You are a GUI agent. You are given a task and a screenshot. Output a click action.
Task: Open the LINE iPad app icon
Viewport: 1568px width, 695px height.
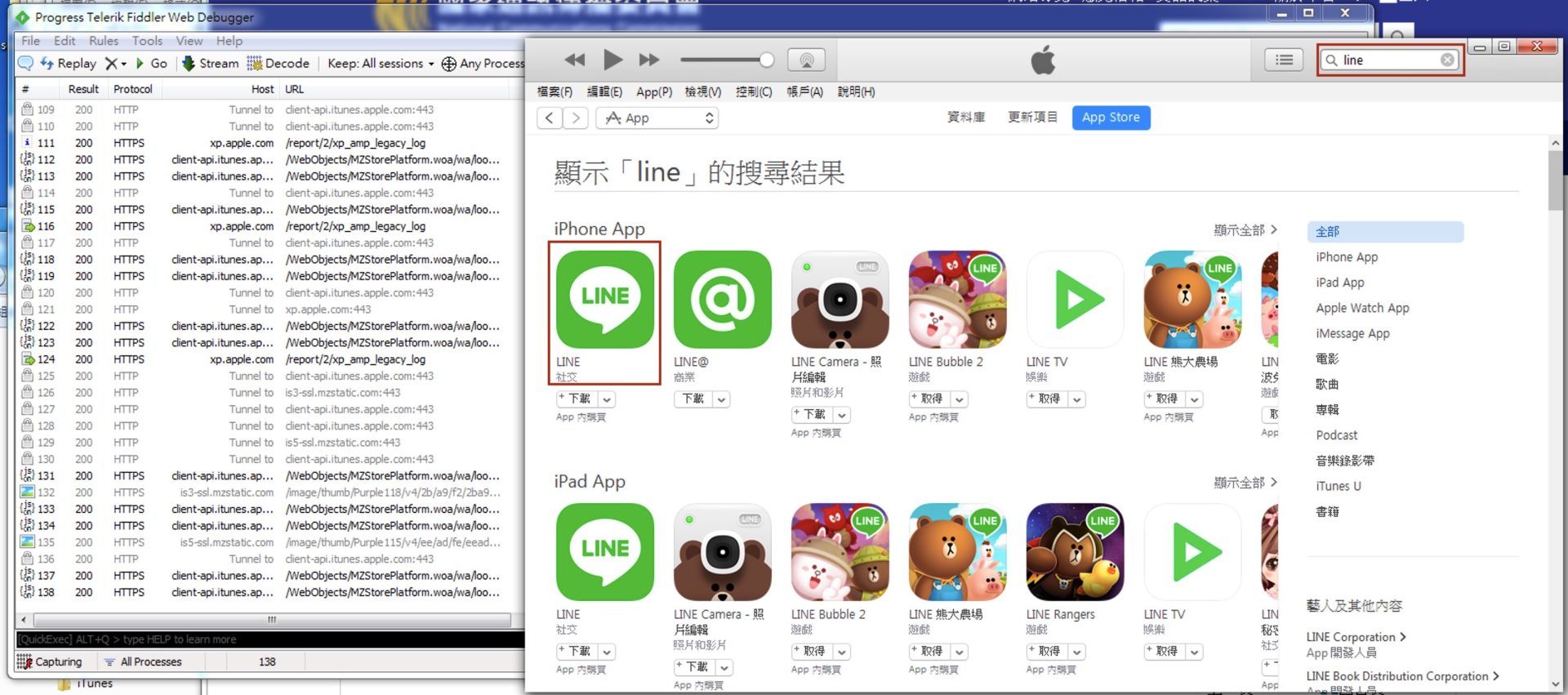pyautogui.click(x=604, y=551)
